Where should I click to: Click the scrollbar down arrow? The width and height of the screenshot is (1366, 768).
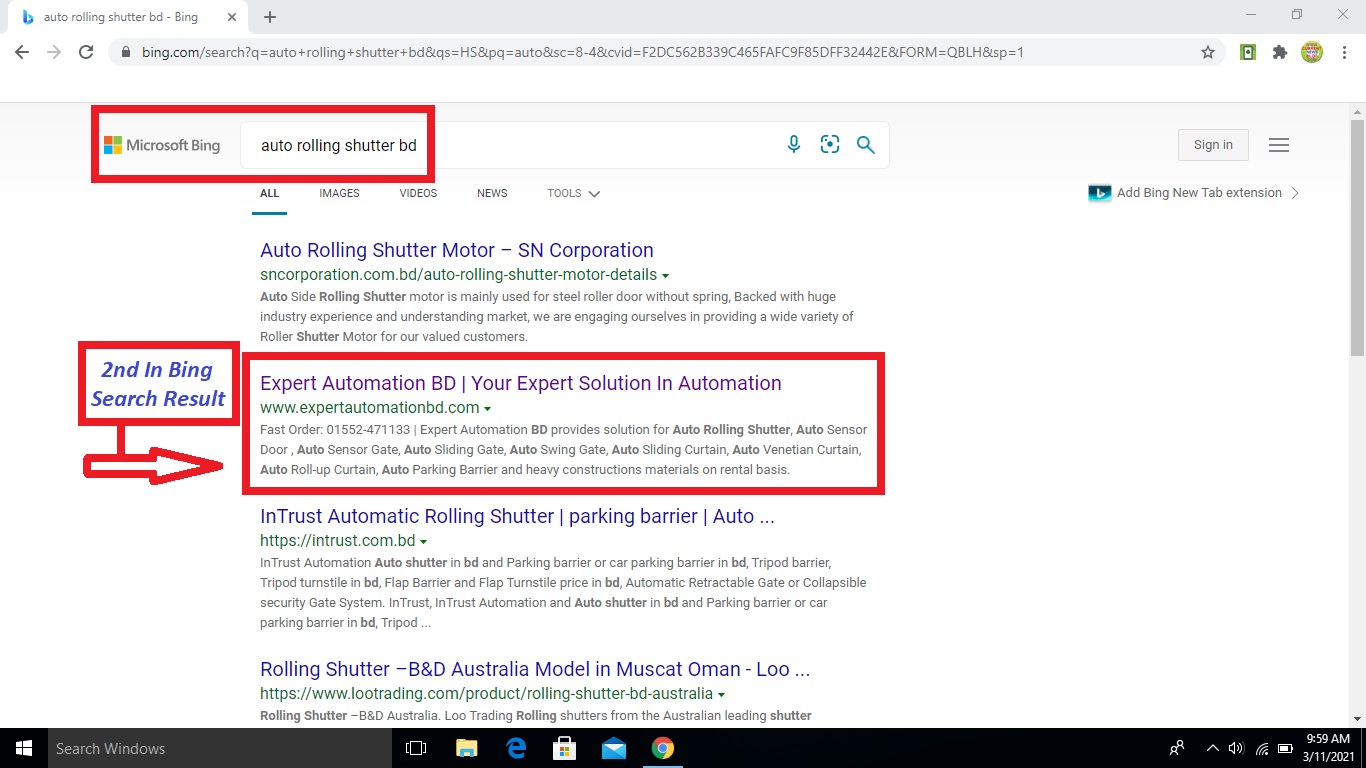point(1357,719)
